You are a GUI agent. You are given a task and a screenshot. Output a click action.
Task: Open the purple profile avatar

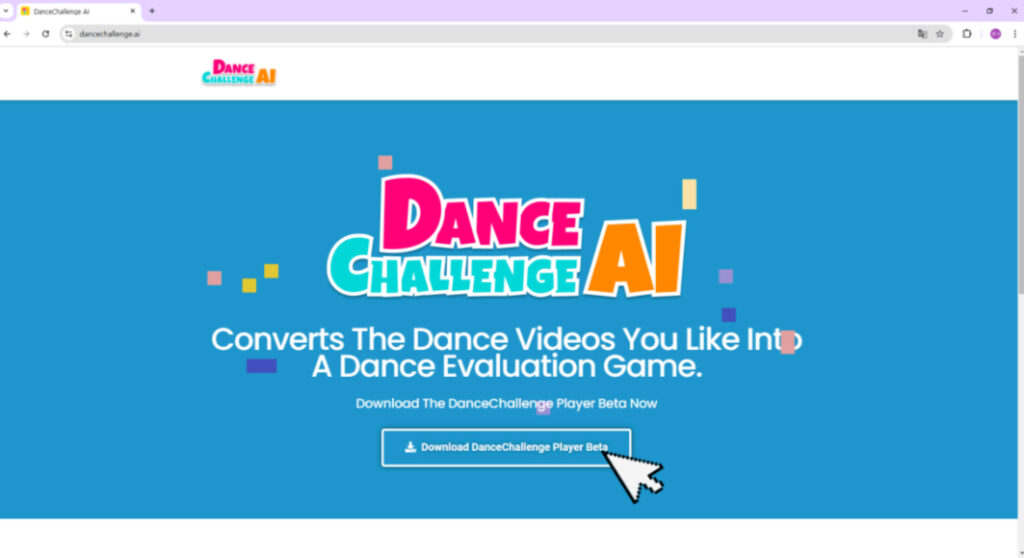point(995,34)
